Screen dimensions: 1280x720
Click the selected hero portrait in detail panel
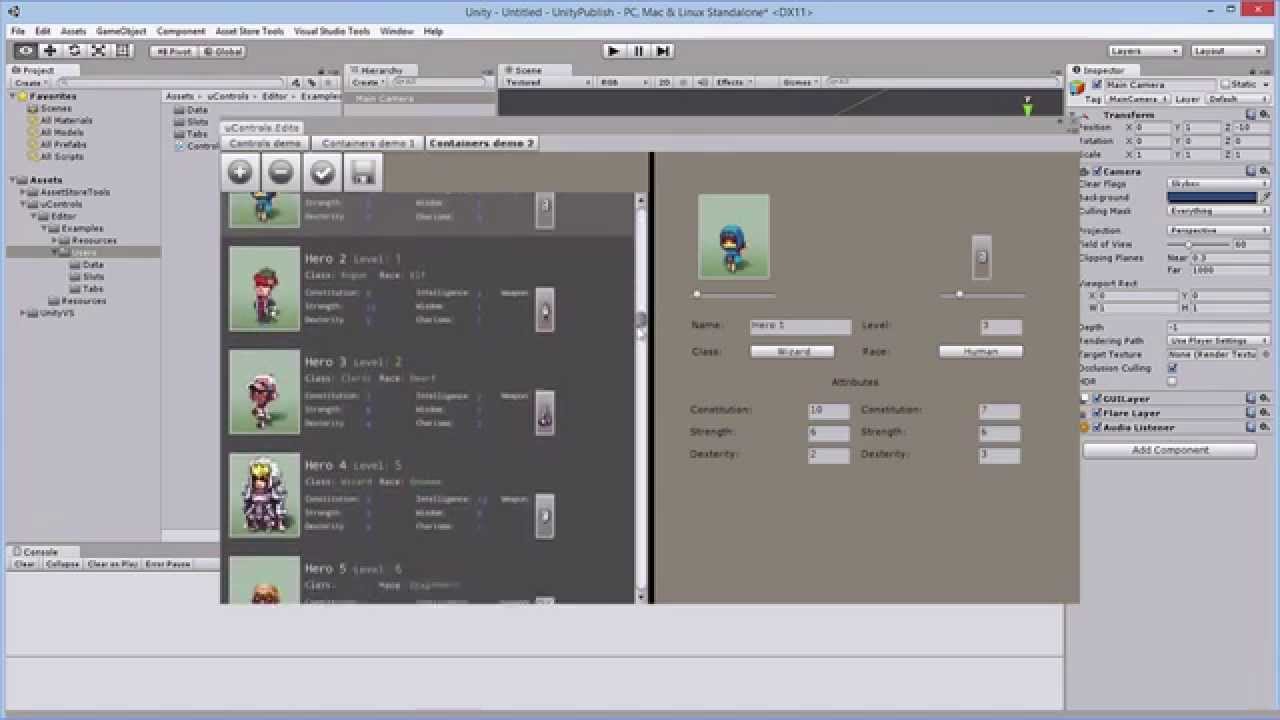(734, 237)
